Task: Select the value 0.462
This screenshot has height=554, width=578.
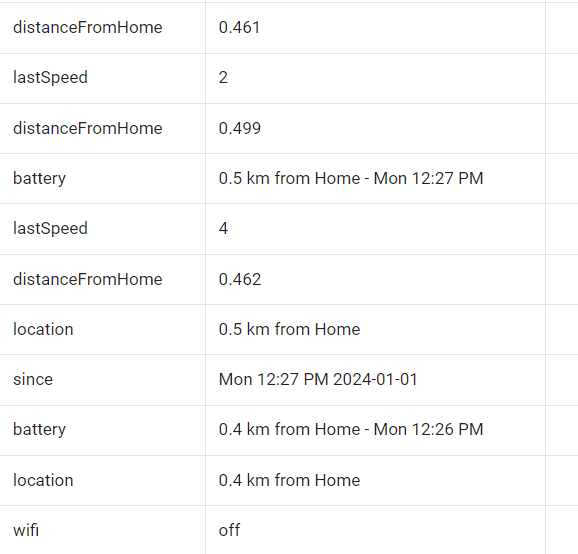Action: pos(240,279)
